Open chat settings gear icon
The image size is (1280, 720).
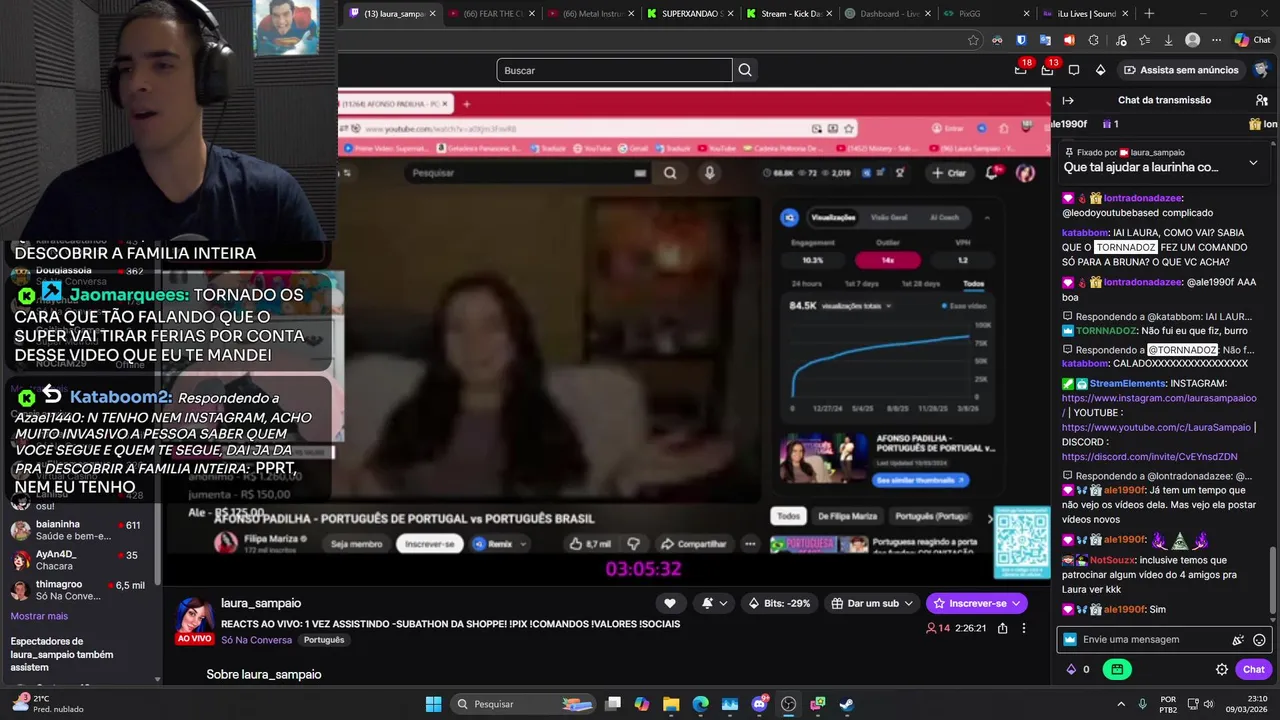click(1222, 669)
